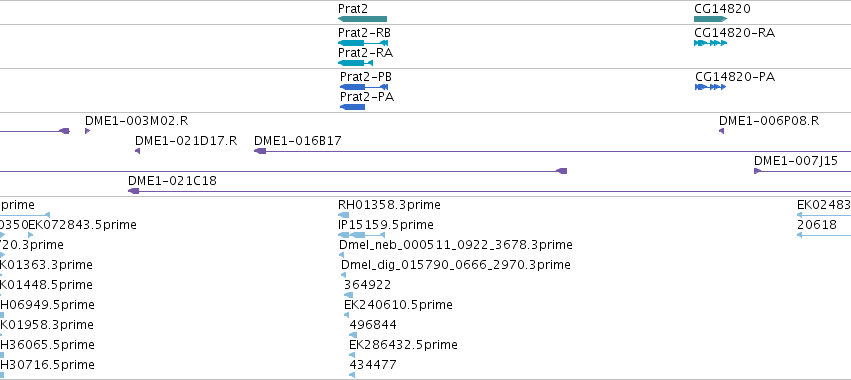This screenshot has height=380, width=851.
Task: Select the Prat2 gene glyph
Action: coord(362,20)
